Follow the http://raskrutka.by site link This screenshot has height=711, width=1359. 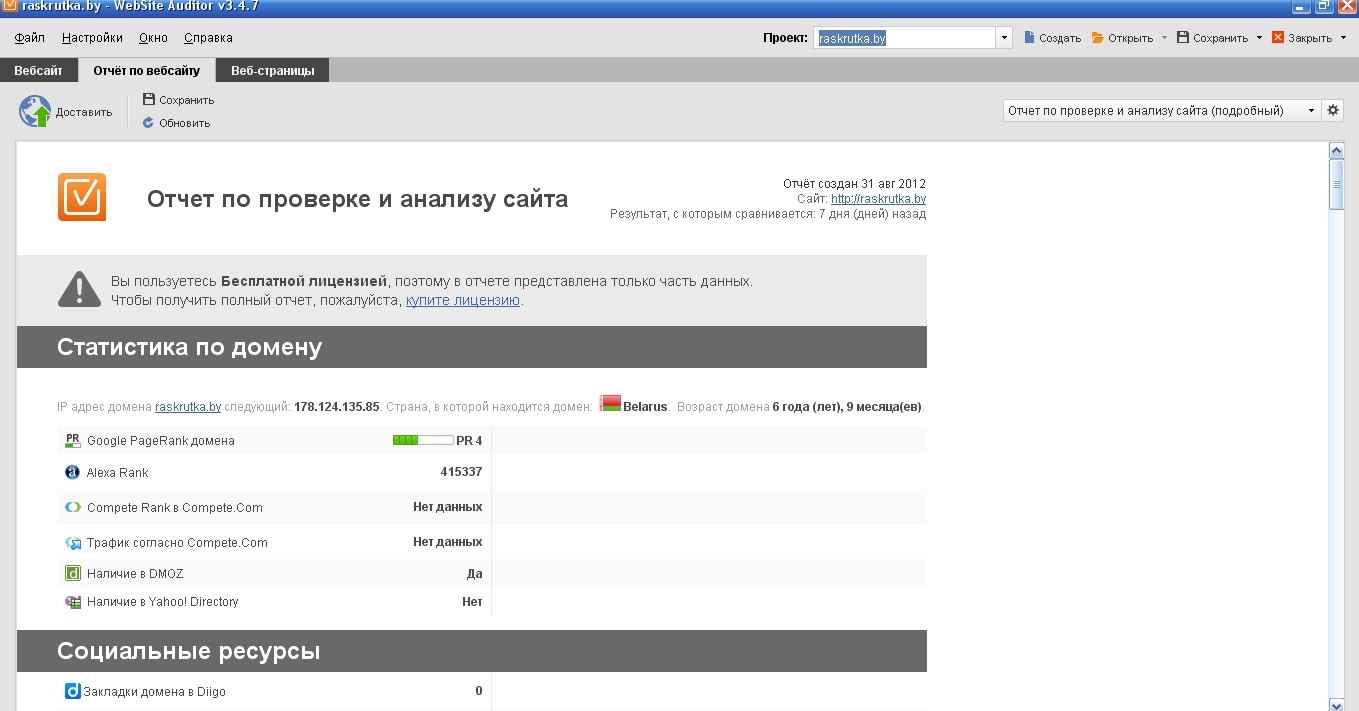(878, 199)
